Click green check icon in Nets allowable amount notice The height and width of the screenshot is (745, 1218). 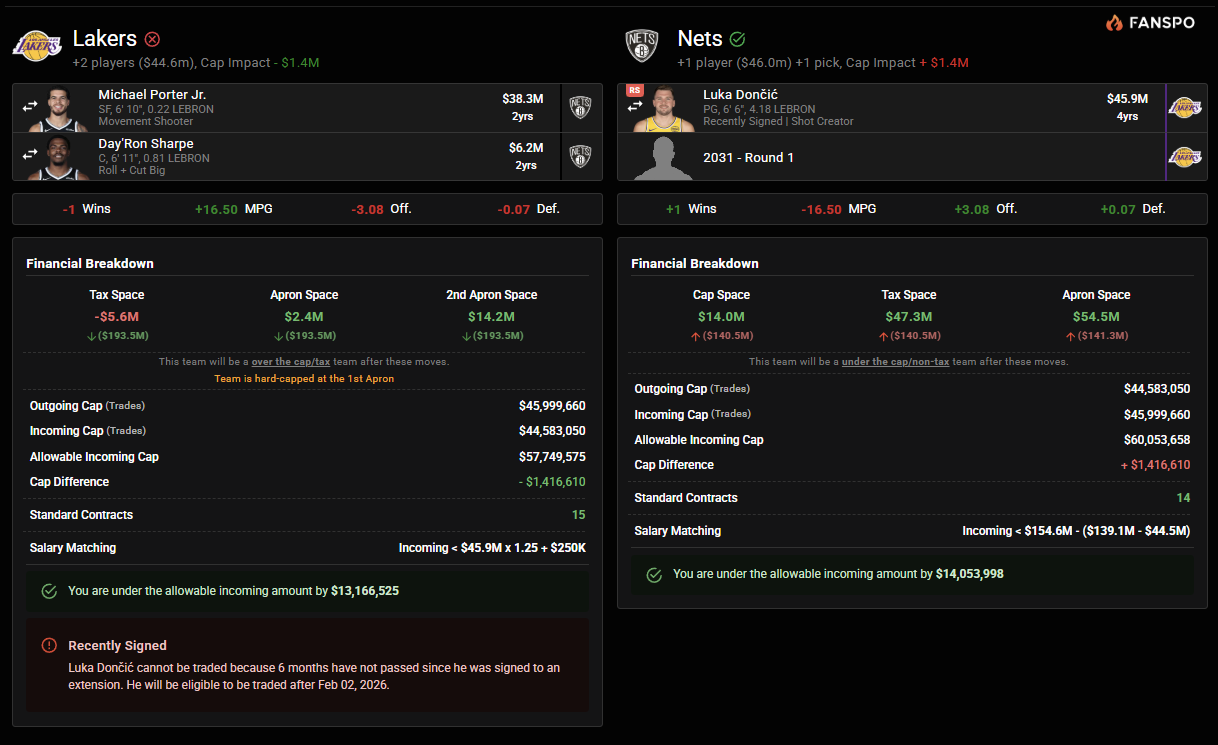pyautogui.click(x=654, y=574)
